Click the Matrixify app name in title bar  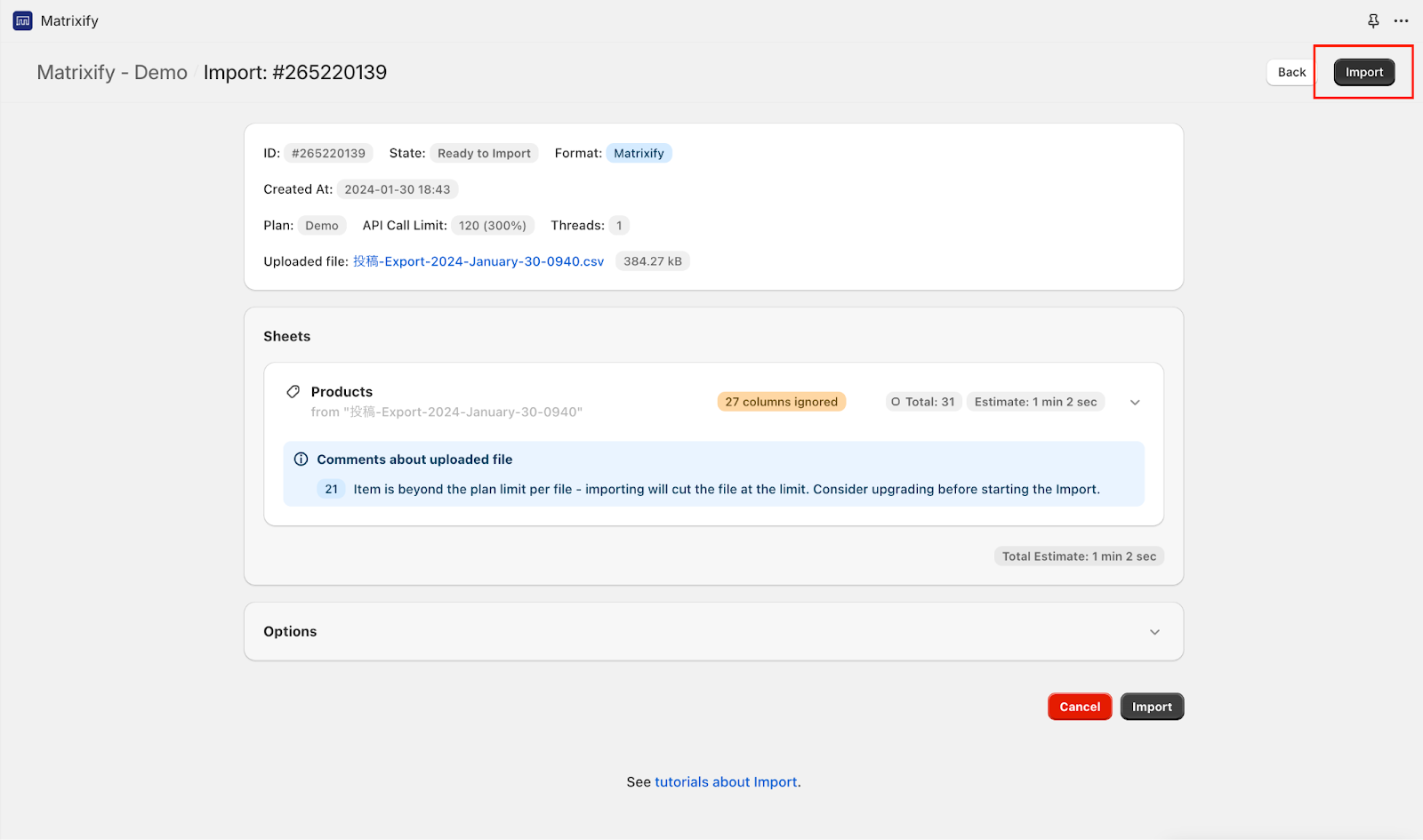69,20
